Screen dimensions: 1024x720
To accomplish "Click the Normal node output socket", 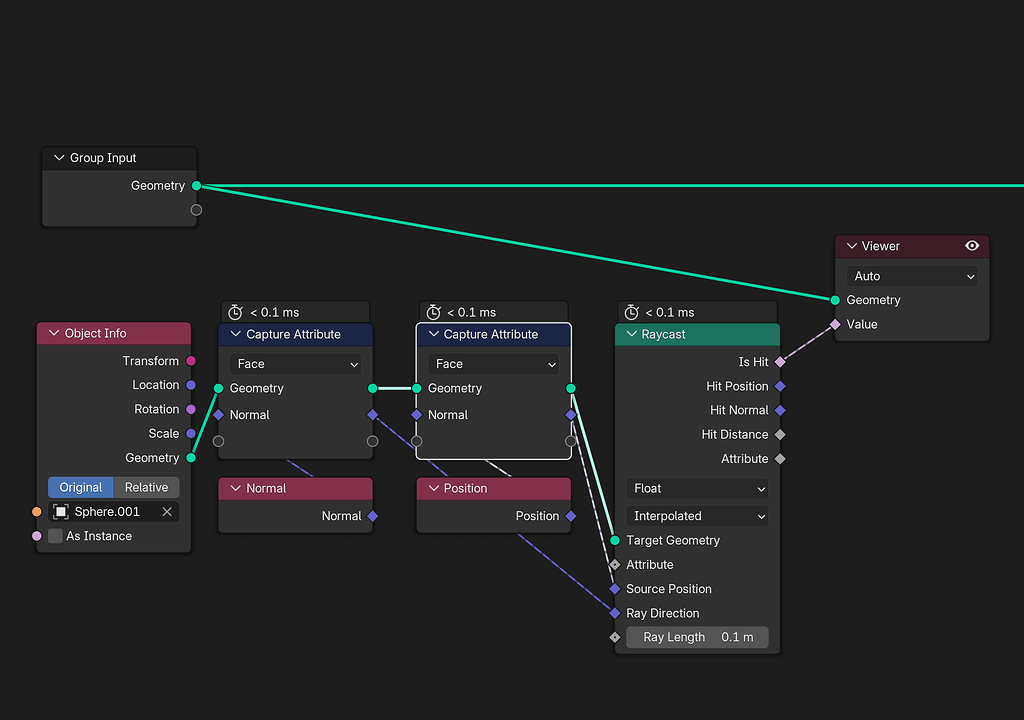I will coord(372,516).
